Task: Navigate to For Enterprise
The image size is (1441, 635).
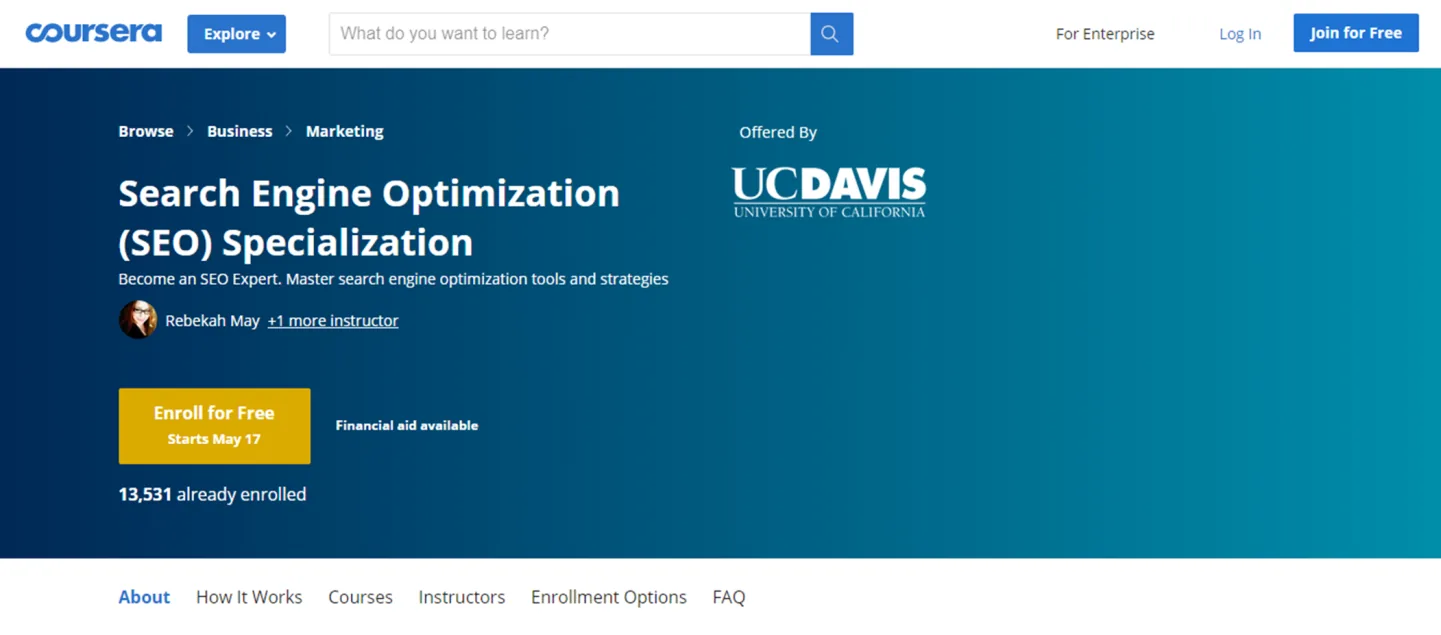Action: [1104, 33]
